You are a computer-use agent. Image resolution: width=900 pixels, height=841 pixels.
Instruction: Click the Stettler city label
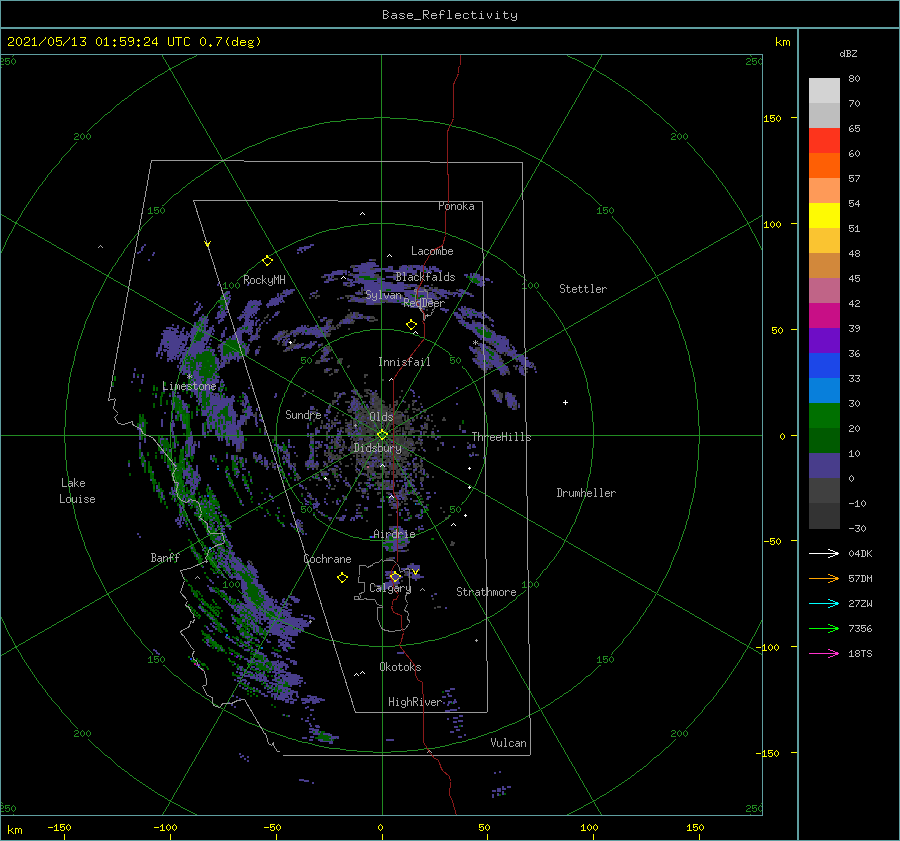(x=583, y=289)
